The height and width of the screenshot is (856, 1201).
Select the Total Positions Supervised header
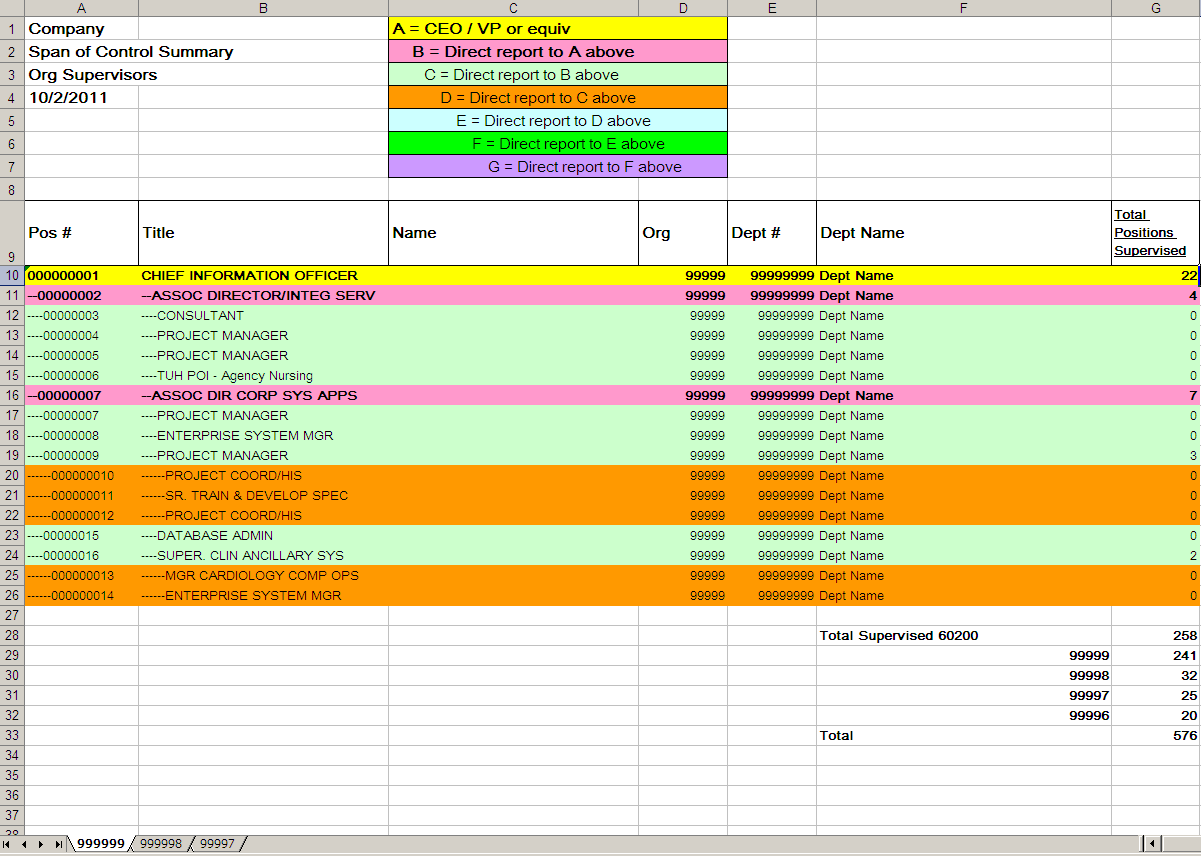coord(1150,232)
